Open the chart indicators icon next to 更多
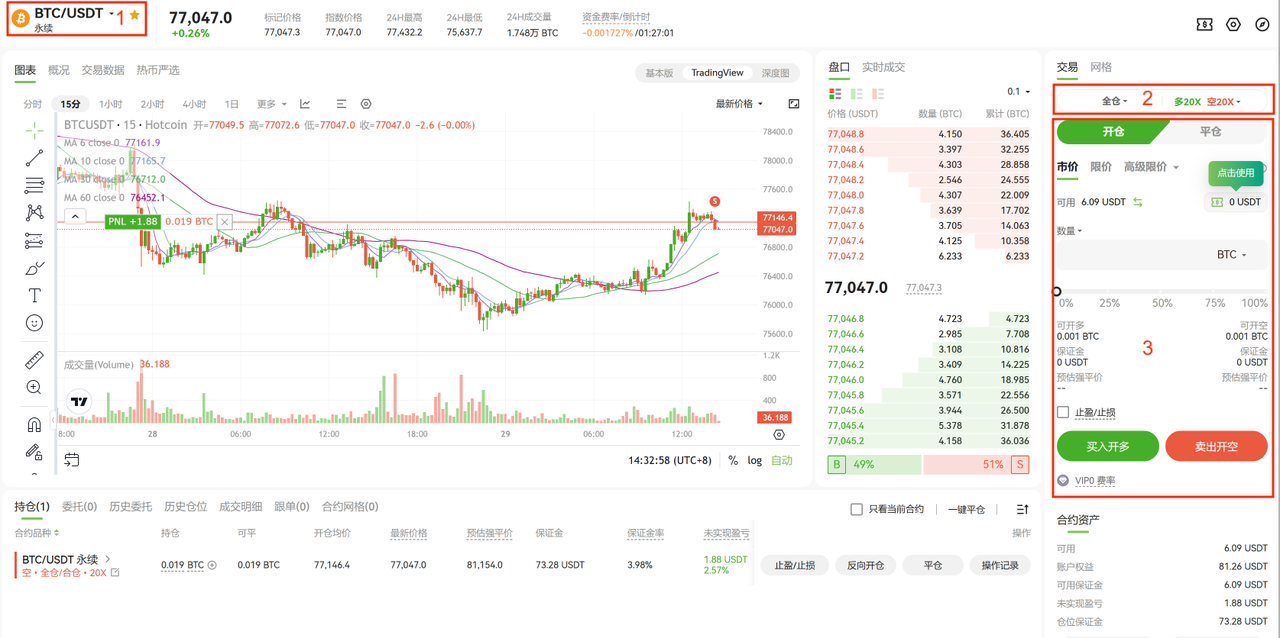The height and width of the screenshot is (638, 1280). [305, 104]
